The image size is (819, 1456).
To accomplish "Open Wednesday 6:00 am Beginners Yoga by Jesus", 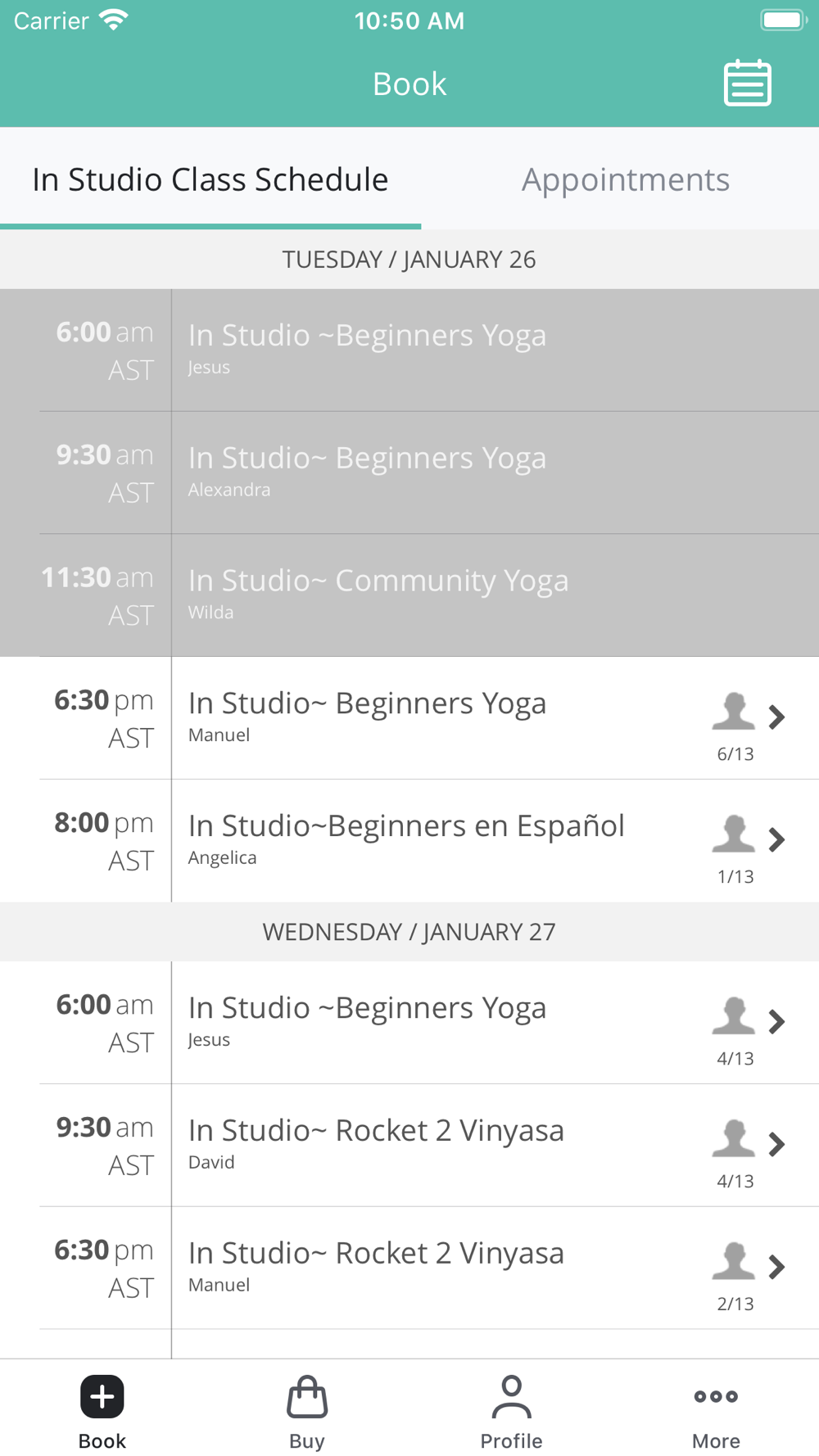I will (x=367, y=1008).
